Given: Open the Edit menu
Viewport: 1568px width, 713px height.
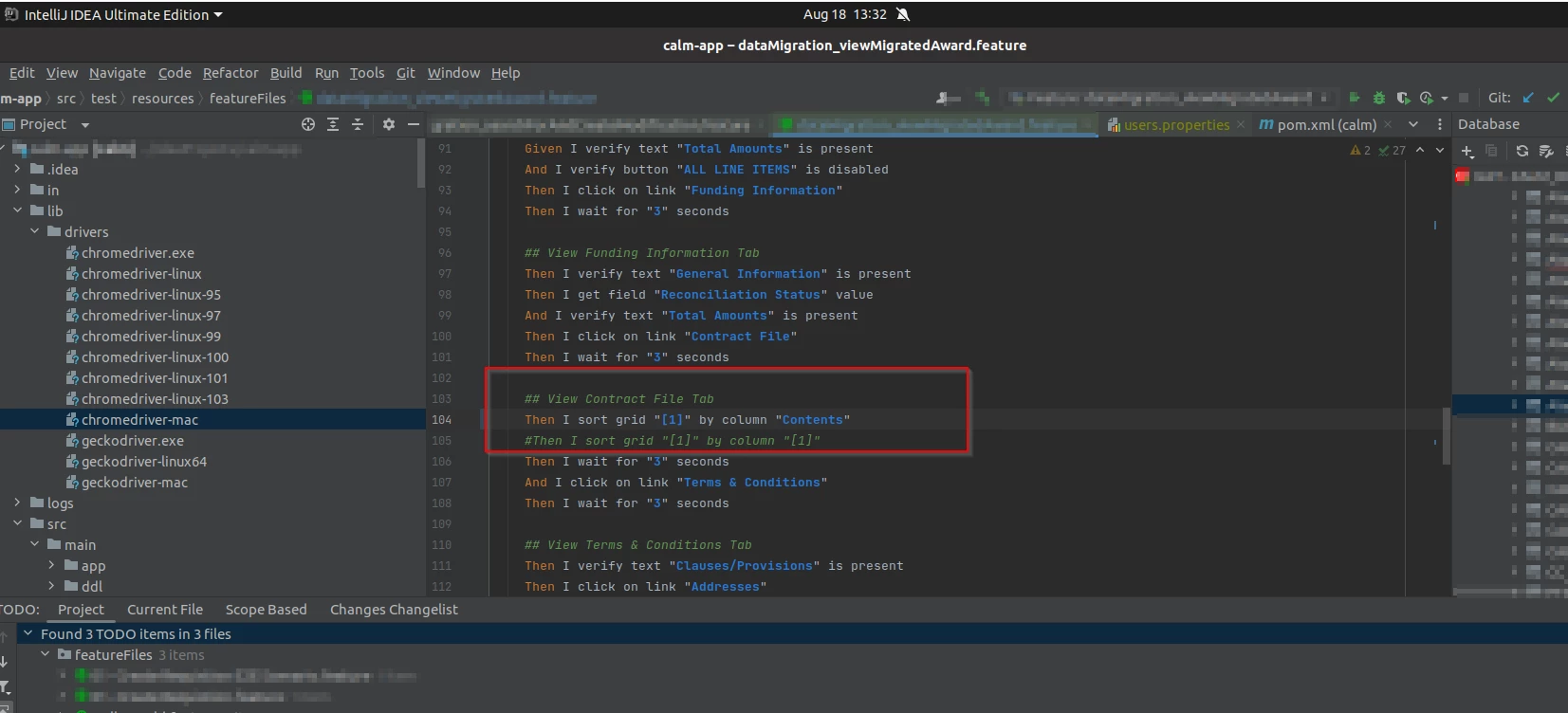Looking at the screenshot, I should pos(22,73).
